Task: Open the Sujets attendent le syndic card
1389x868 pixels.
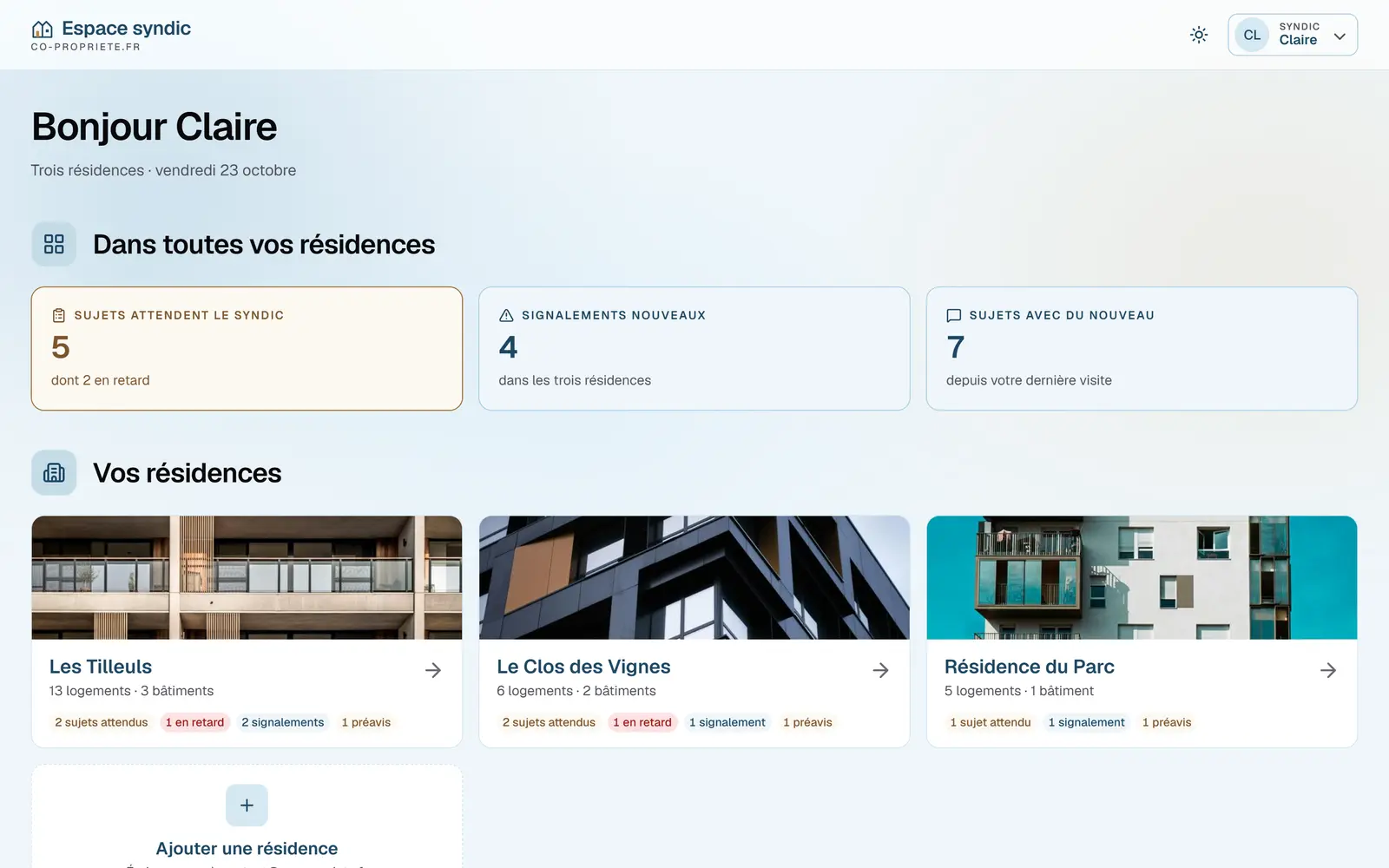Action: point(247,348)
